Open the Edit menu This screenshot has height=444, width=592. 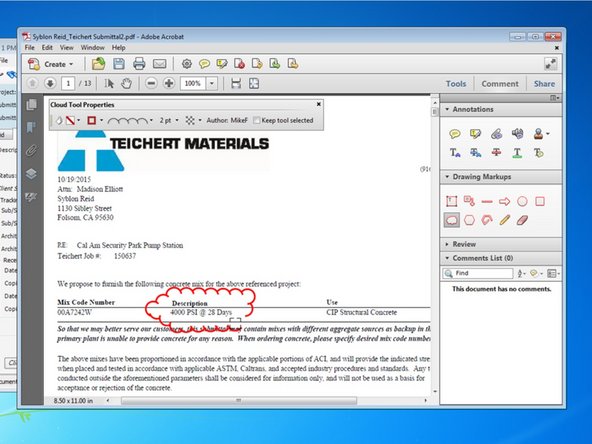coord(47,48)
